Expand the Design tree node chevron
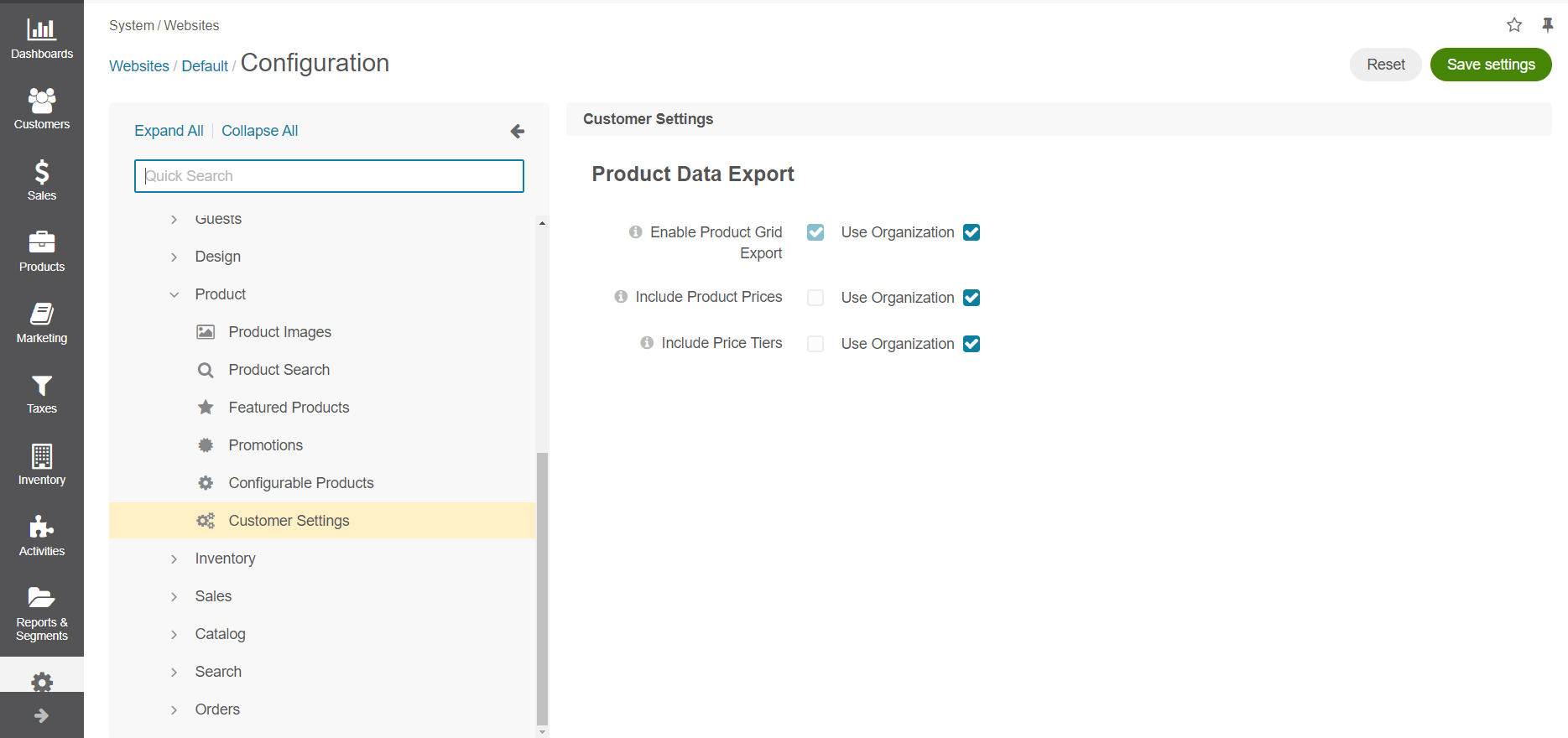1568x738 pixels. 174,257
